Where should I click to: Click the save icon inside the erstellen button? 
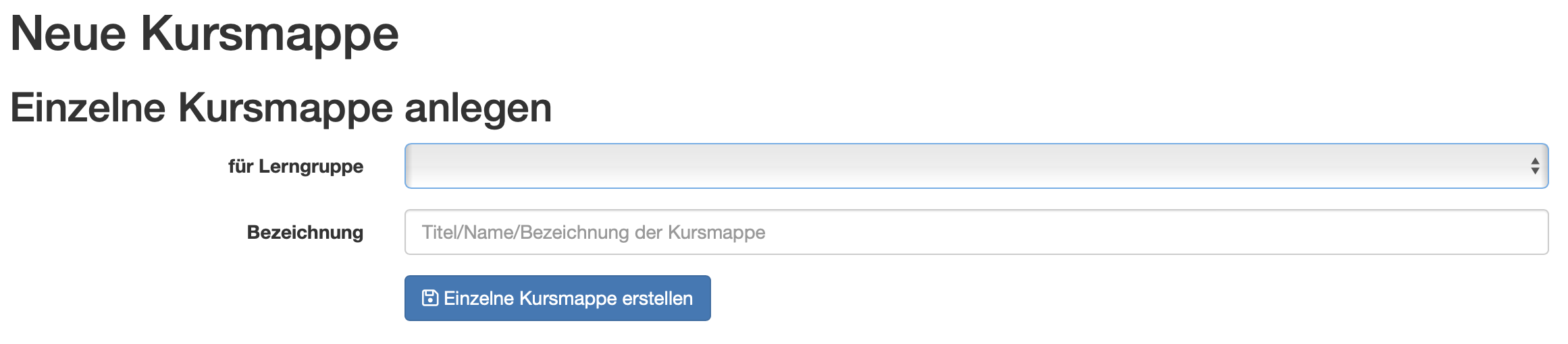click(429, 298)
